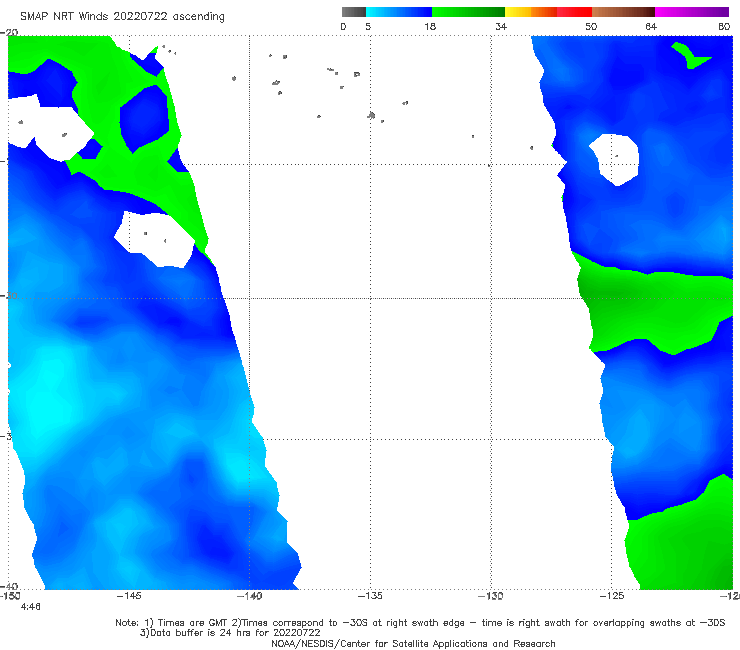Click the color bar label '50'
This screenshot has height=650, width=740.
[591, 27]
